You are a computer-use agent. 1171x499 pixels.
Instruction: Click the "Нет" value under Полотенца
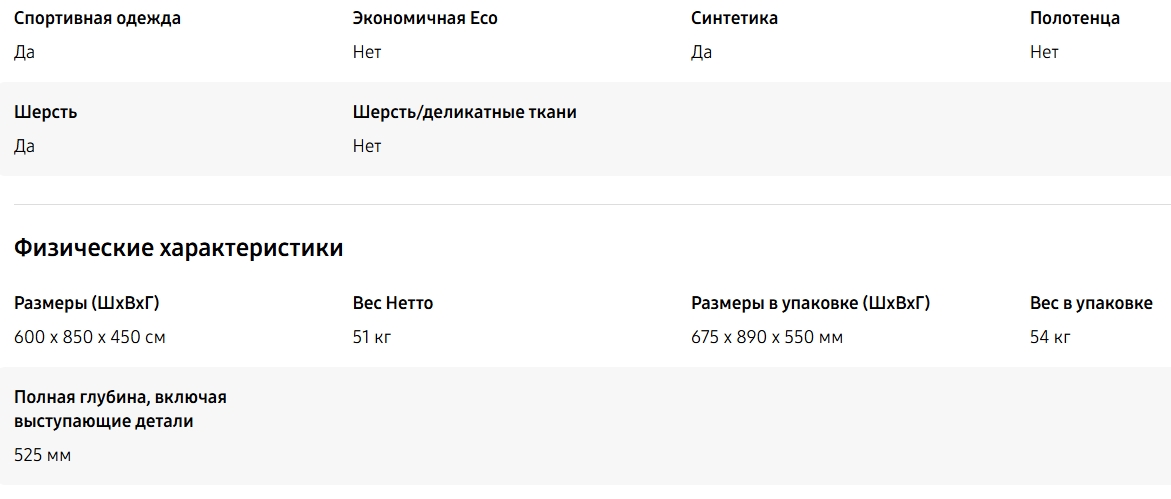coord(1044,52)
